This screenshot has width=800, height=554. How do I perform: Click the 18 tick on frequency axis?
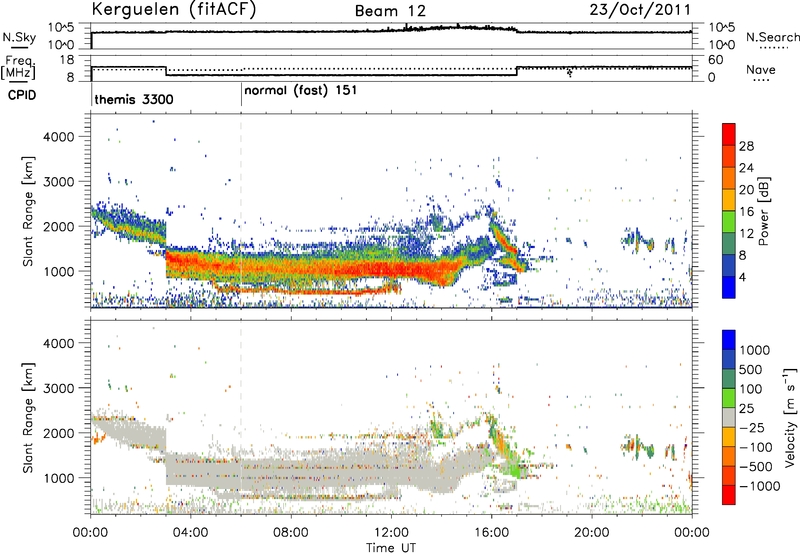tap(67, 60)
